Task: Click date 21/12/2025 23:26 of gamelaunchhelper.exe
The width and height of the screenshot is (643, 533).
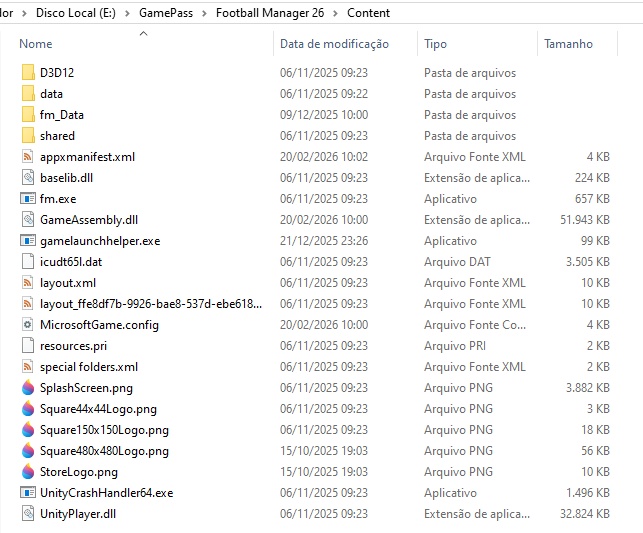Action: 324,241
